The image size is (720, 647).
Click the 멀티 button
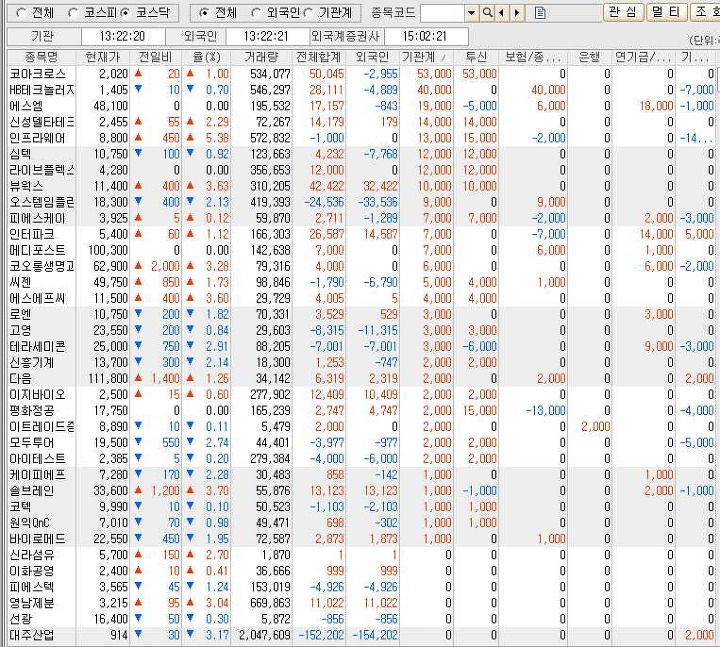[x=666, y=12]
